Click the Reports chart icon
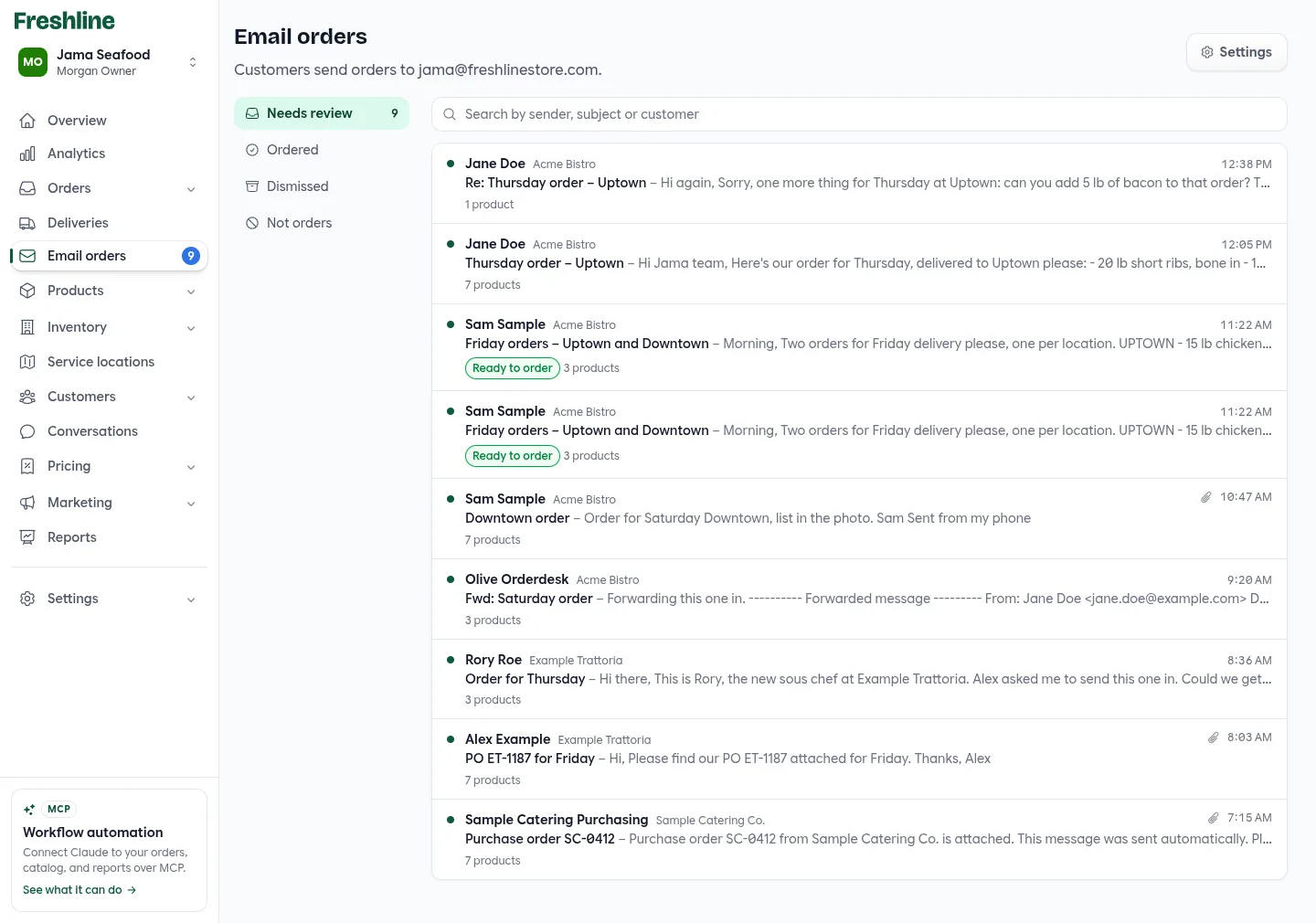This screenshot has height=923, width=1316. (x=27, y=537)
